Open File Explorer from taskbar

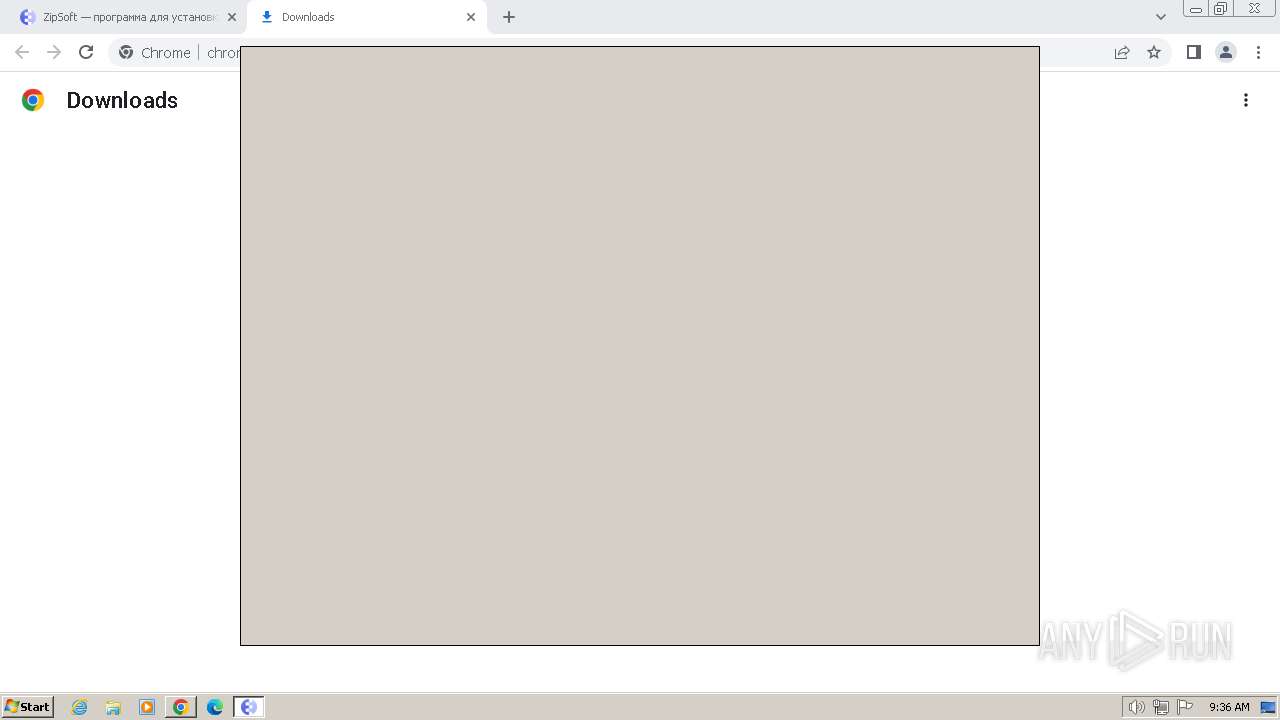pos(113,707)
